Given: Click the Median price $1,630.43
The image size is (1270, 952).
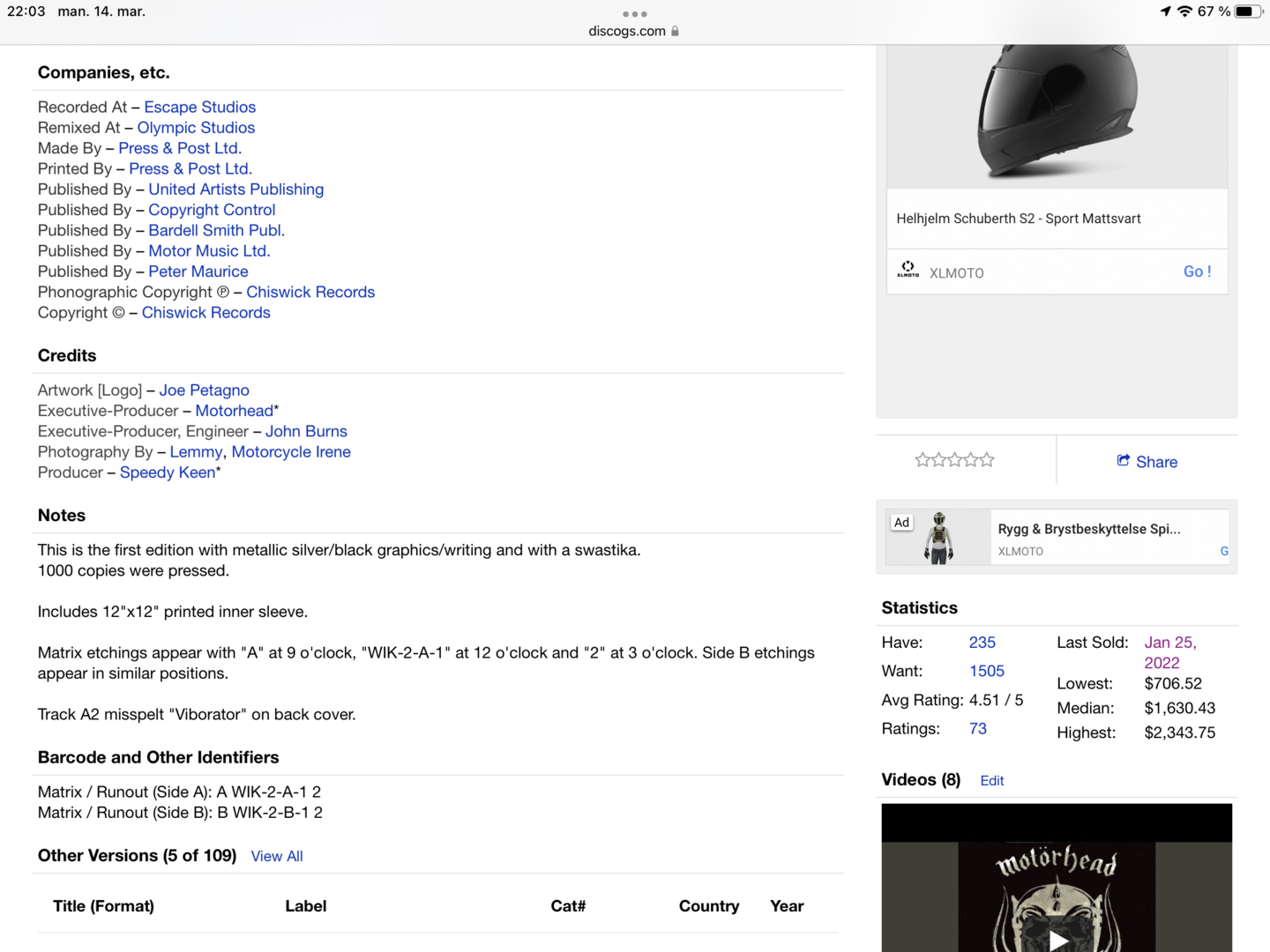Looking at the screenshot, I should 1180,709.
